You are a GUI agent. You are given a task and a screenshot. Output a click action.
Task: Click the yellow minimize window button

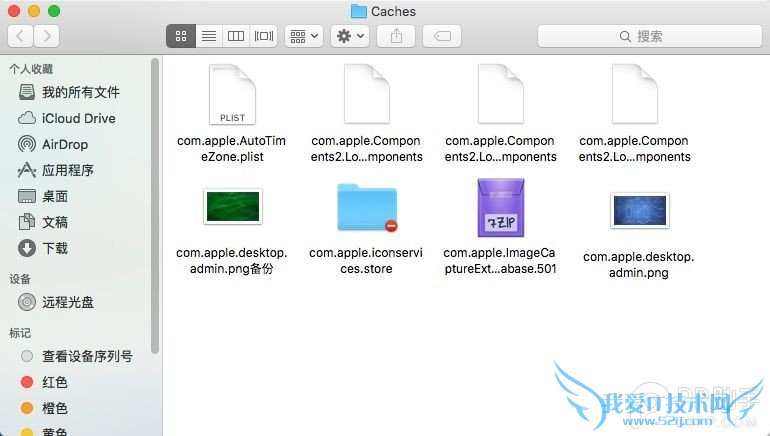[34, 11]
